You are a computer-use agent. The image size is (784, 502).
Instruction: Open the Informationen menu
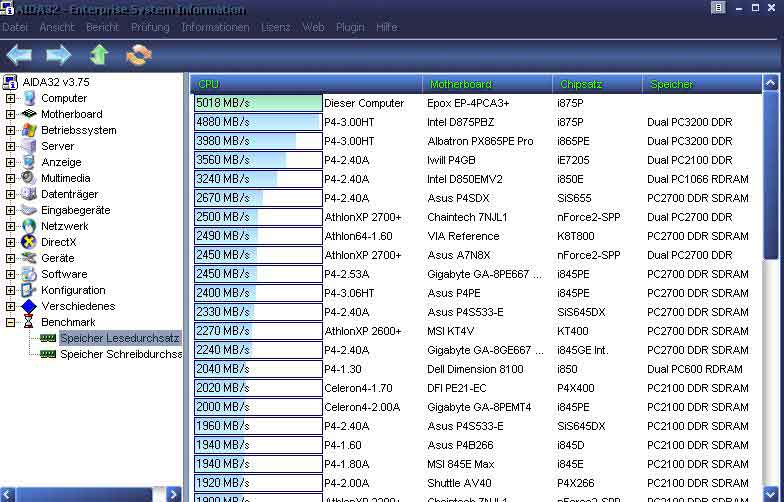[x=215, y=28]
